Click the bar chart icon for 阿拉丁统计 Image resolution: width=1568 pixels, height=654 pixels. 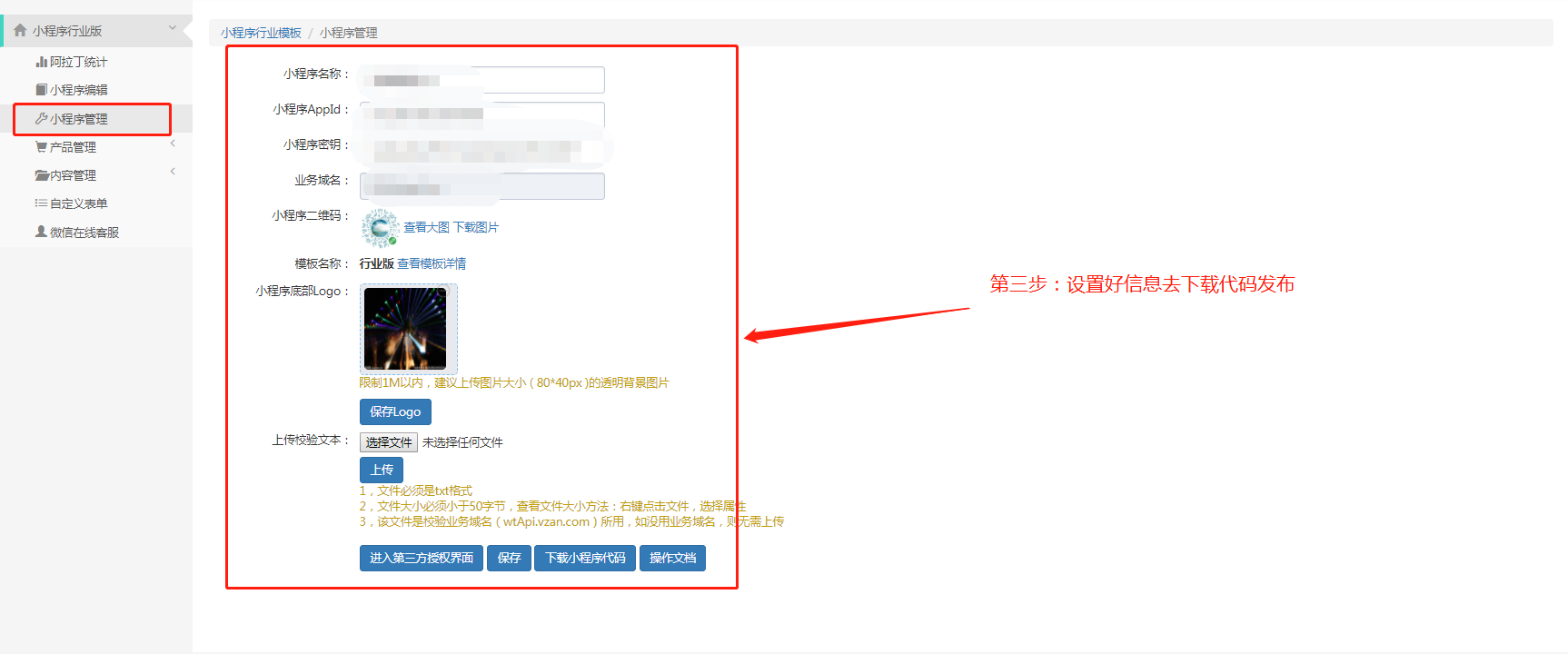(x=41, y=62)
